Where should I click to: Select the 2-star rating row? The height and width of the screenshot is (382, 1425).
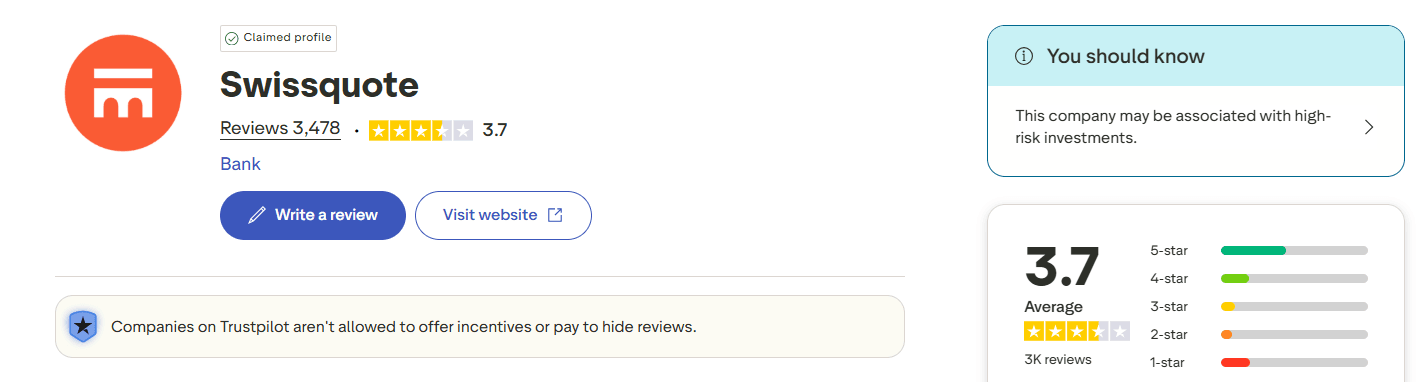[1259, 334]
